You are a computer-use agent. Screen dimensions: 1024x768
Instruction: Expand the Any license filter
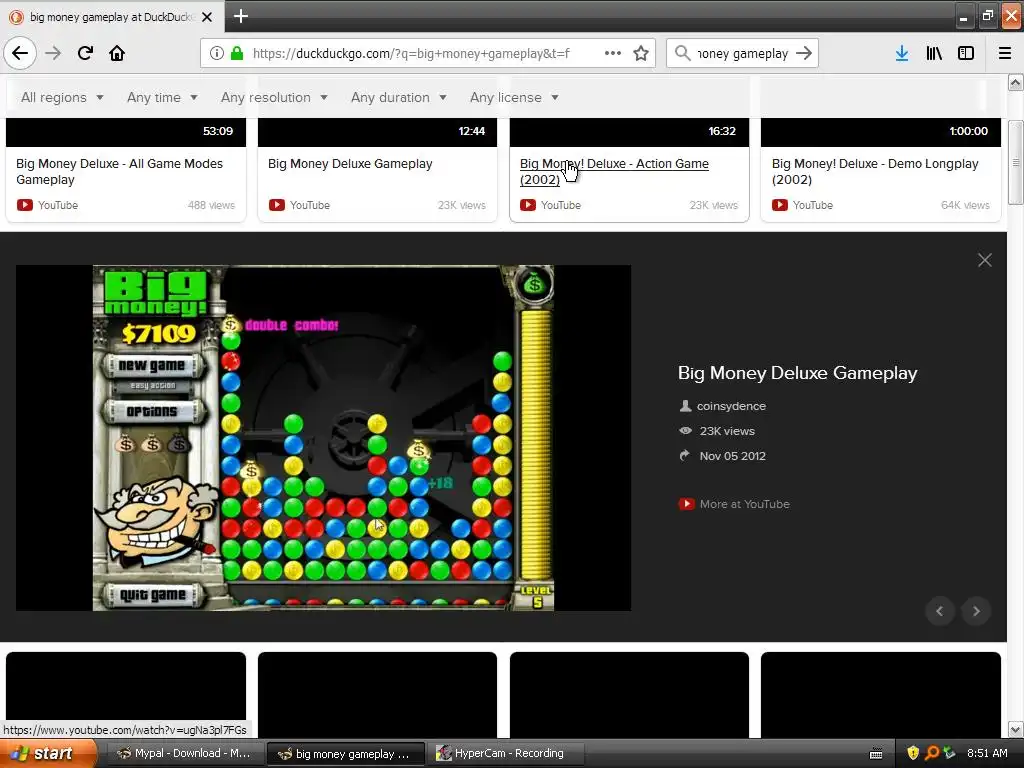(515, 97)
